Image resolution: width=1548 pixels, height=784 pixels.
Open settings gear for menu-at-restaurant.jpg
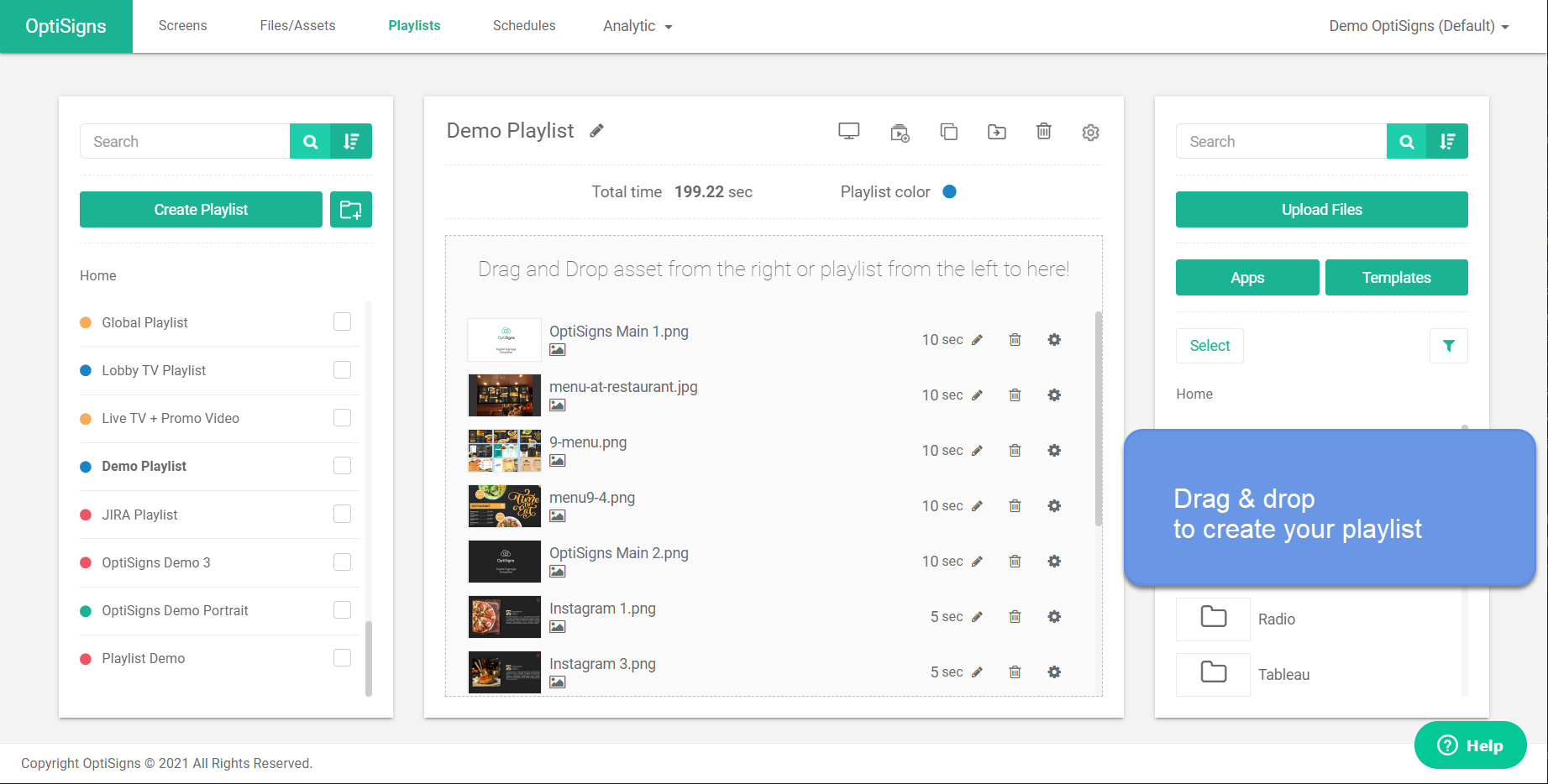click(1054, 395)
